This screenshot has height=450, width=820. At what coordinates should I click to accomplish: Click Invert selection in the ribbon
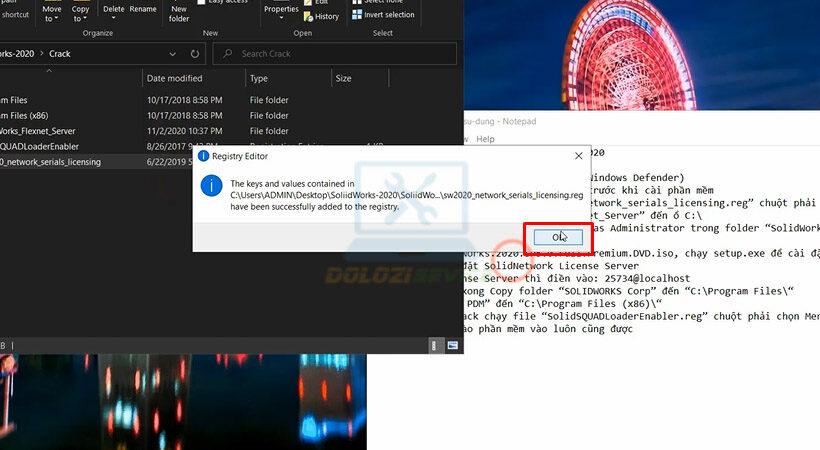[385, 15]
